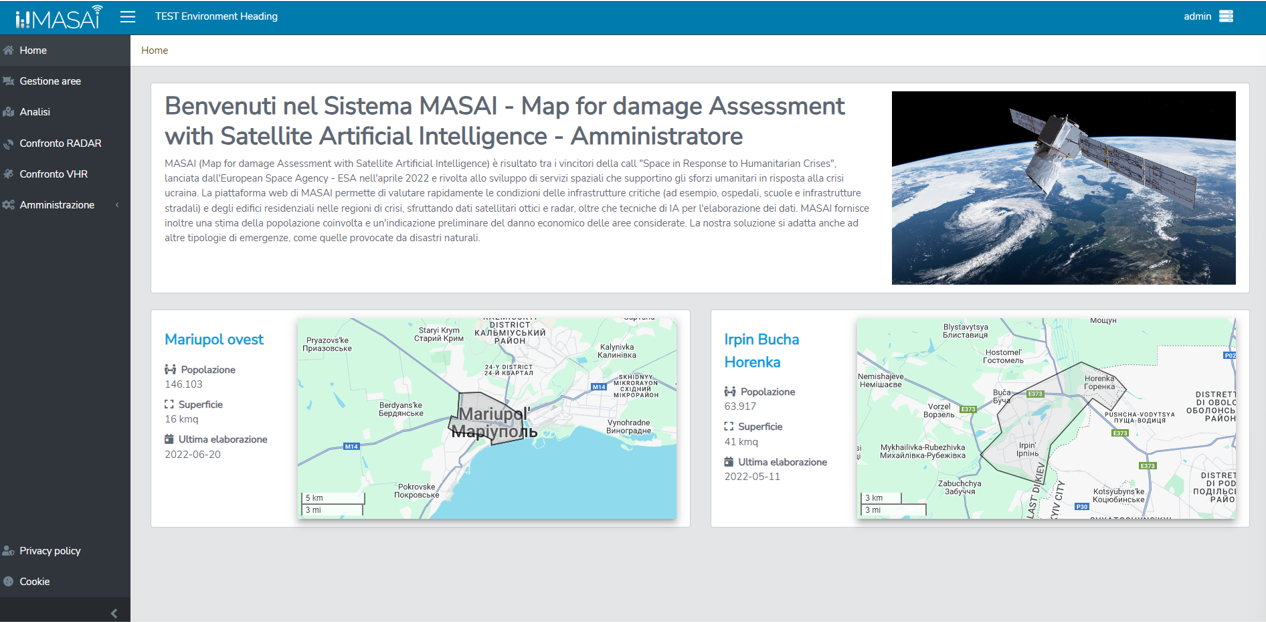Screen dimensions: 1266x622
Task: Click the Analisi chart icon
Action: point(9,112)
